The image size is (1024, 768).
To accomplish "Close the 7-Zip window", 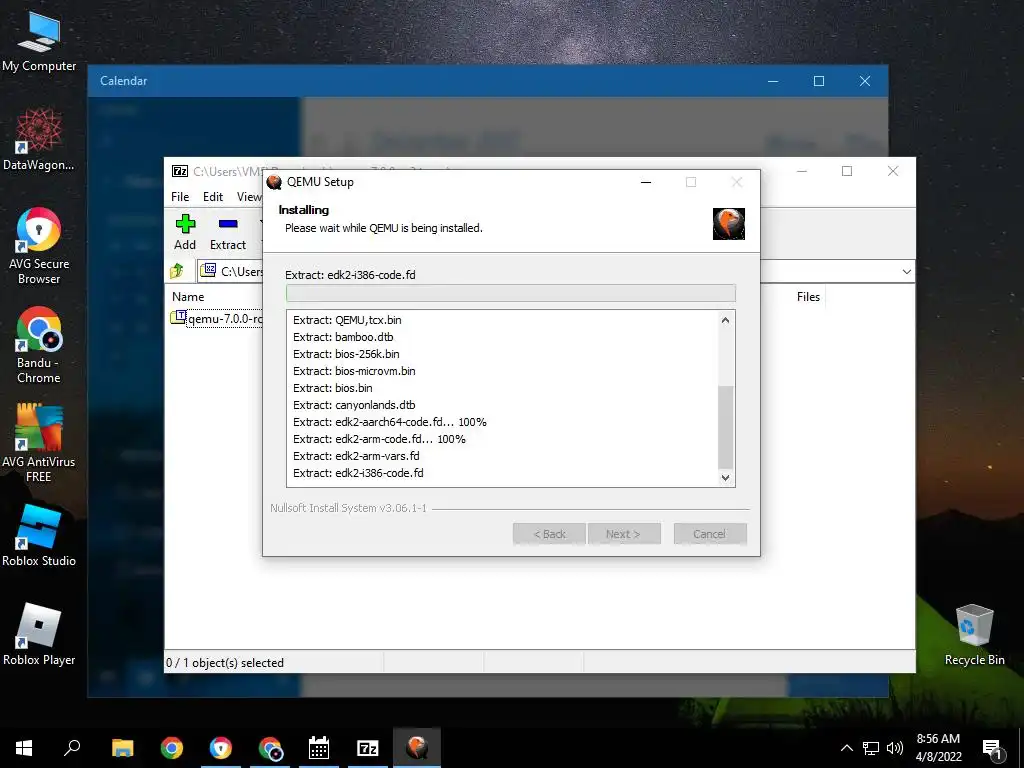I will [893, 171].
